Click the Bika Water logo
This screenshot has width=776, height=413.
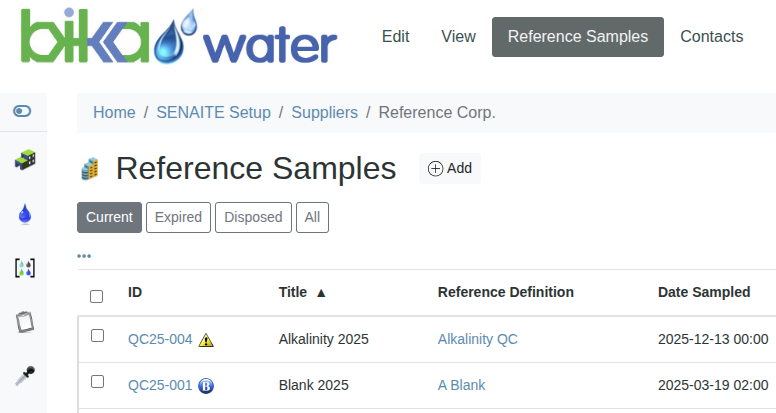[179, 38]
